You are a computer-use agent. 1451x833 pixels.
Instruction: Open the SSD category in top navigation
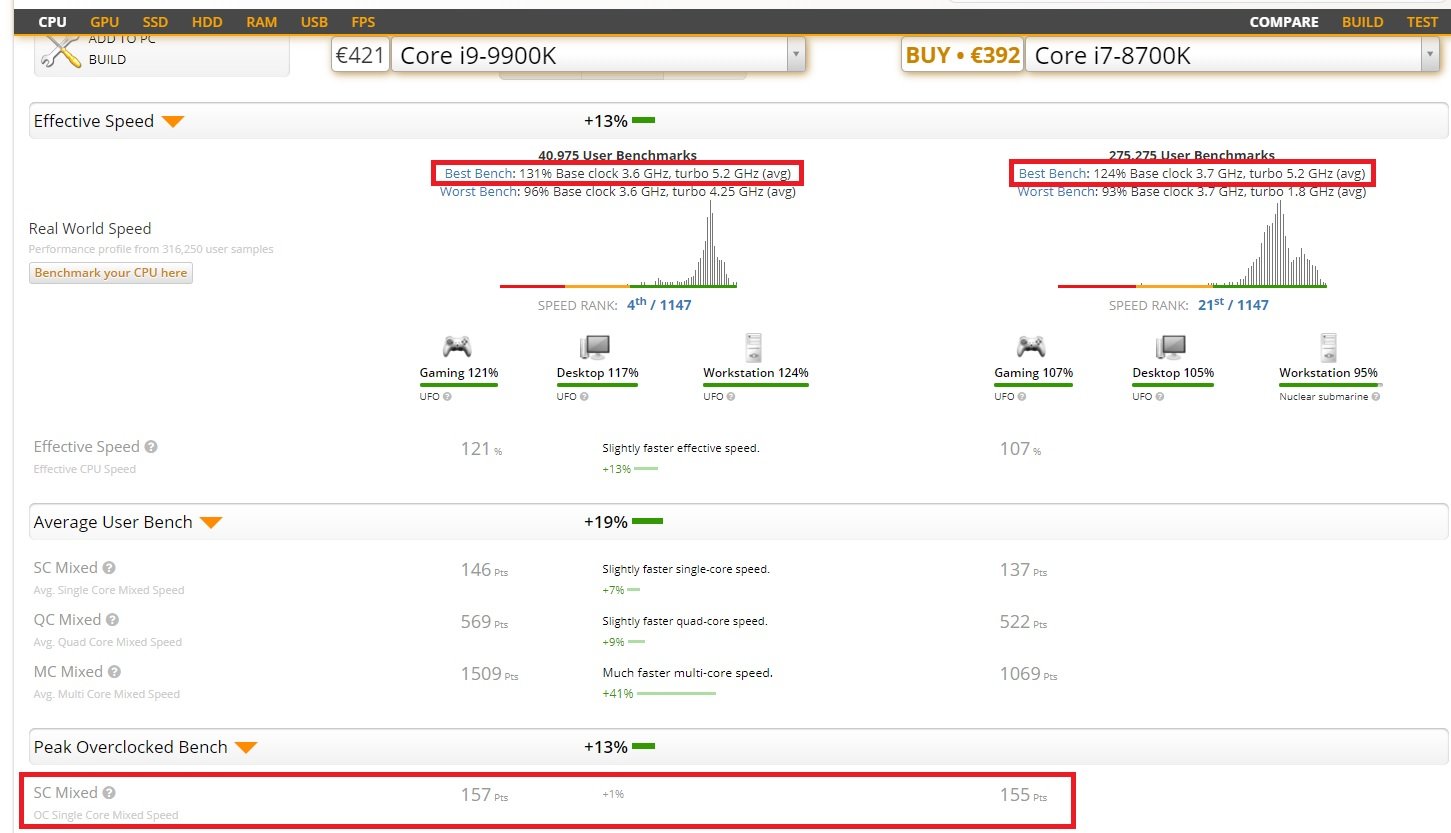point(155,22)
